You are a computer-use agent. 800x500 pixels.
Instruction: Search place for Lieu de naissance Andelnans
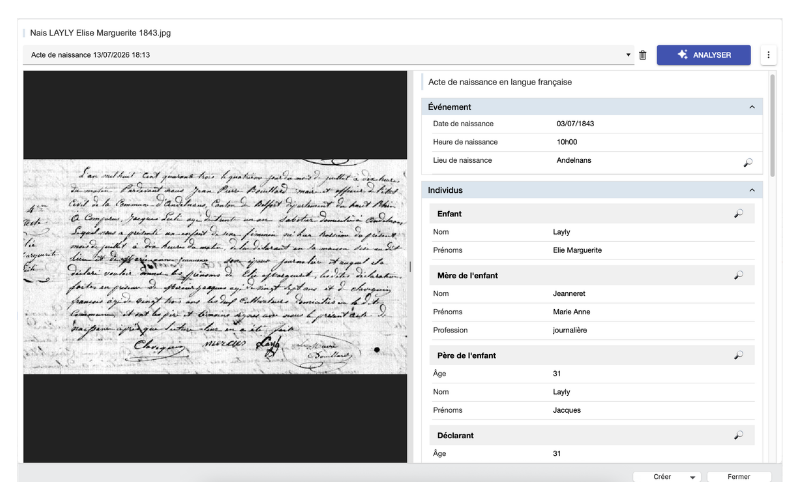[748, 162]
